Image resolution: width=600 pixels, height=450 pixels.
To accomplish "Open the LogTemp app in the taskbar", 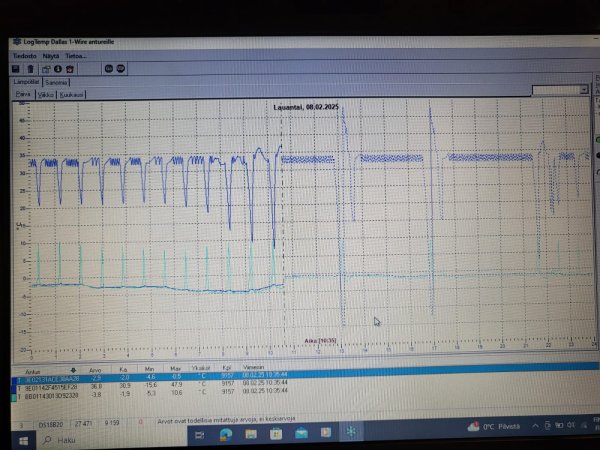I will [x=352, y=432].
